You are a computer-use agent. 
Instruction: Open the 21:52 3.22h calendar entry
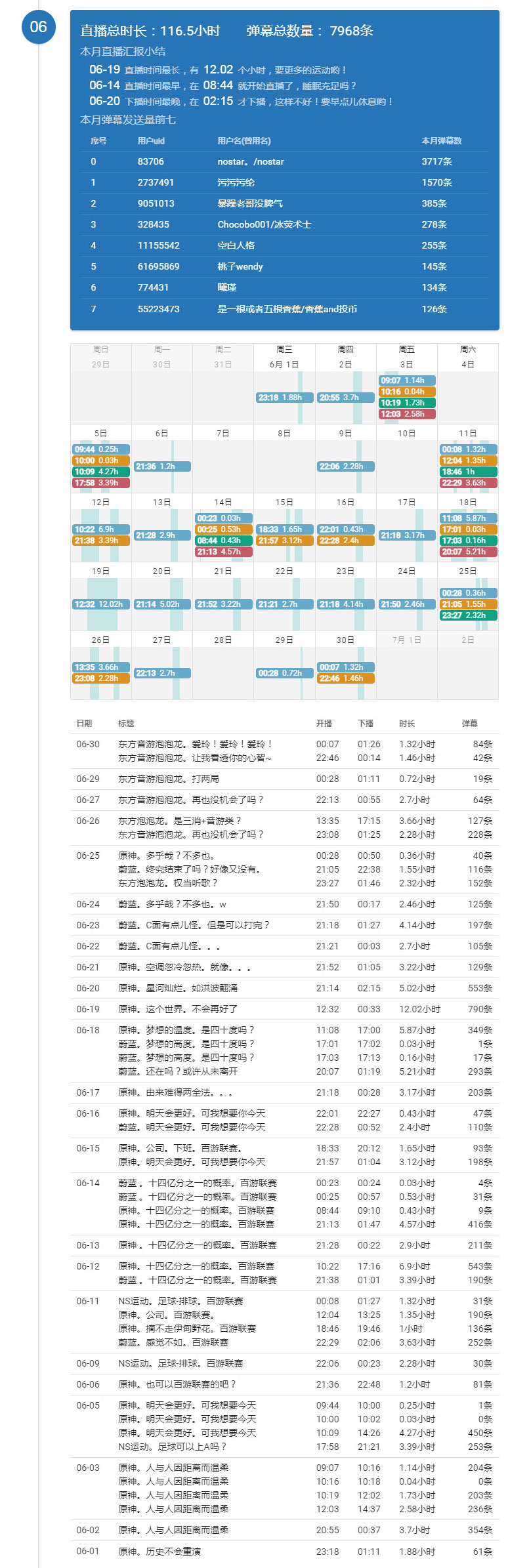[x=223, y=604]
